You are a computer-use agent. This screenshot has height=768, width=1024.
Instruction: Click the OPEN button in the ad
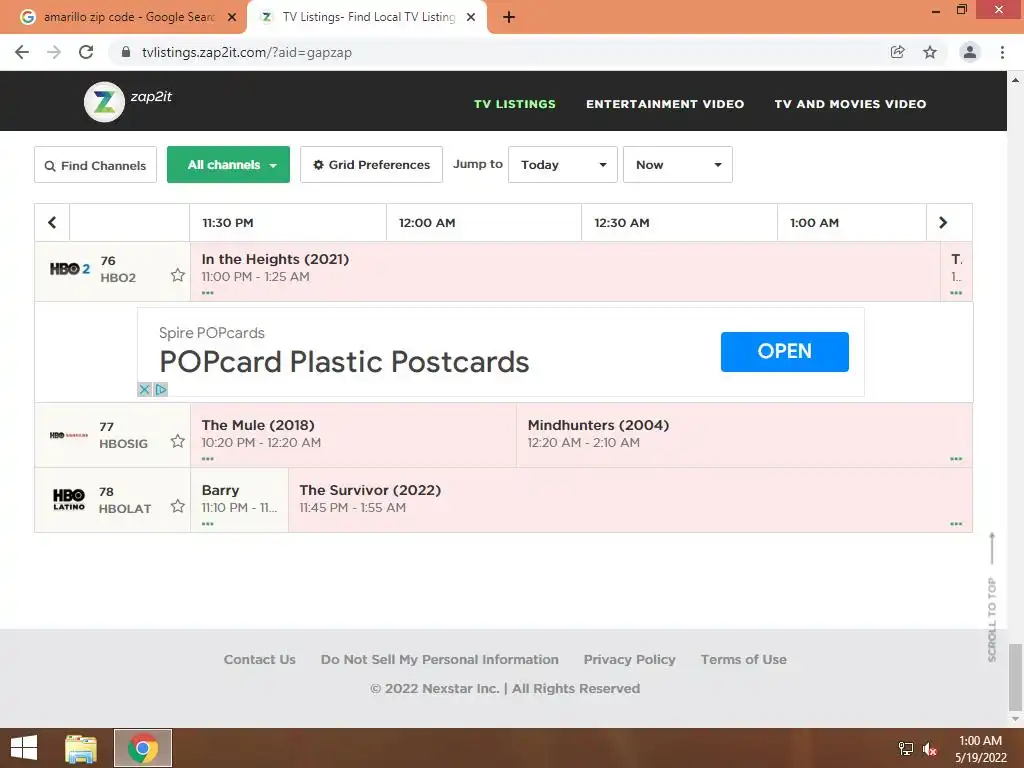(784, 351)
